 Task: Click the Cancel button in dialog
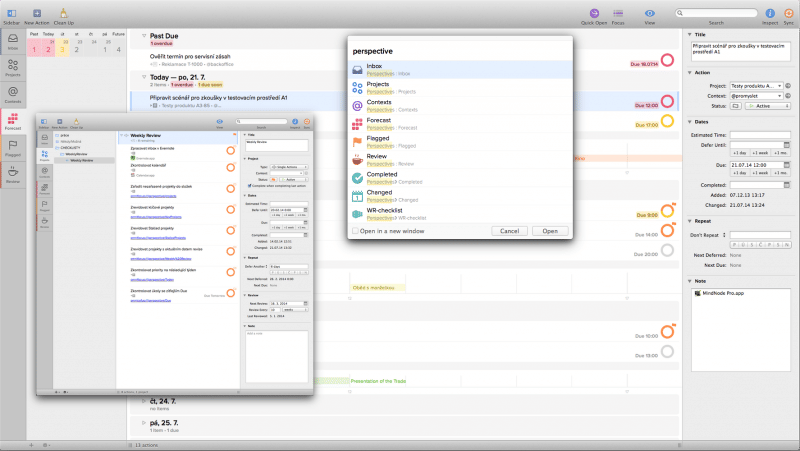pyautogui.click(x=508, y=230)
